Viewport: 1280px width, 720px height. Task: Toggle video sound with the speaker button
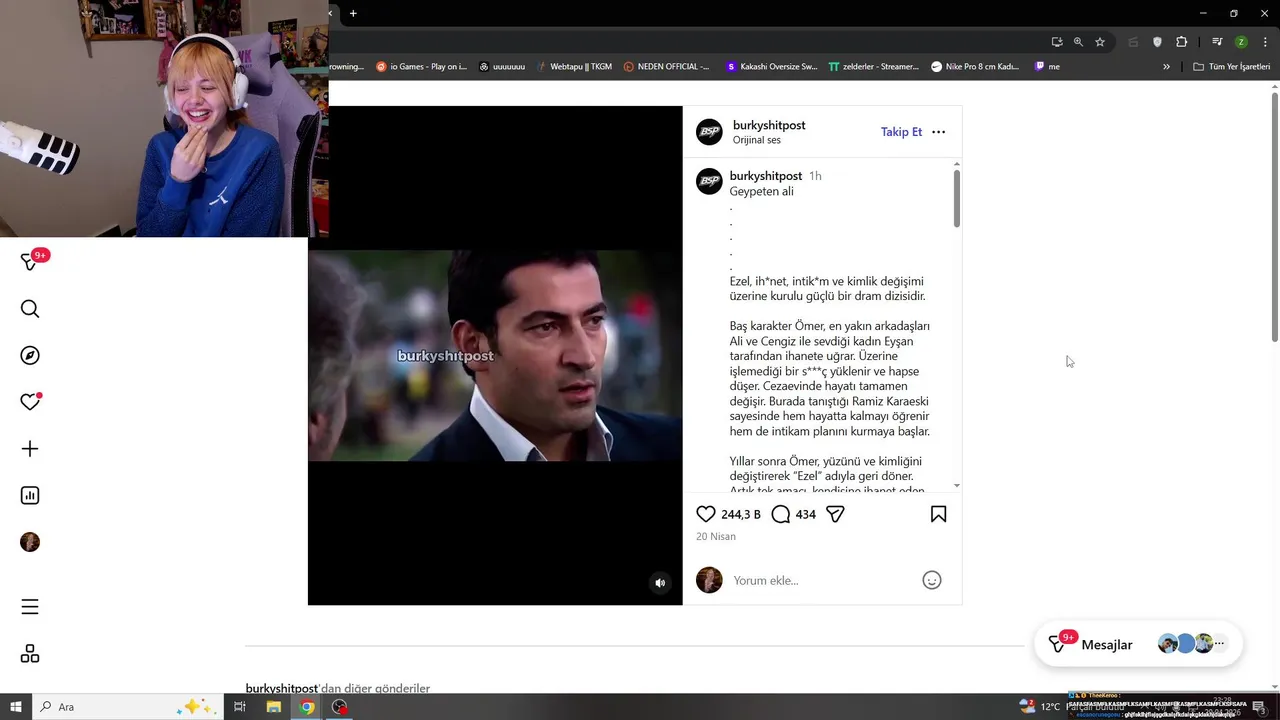click(660, 583)
